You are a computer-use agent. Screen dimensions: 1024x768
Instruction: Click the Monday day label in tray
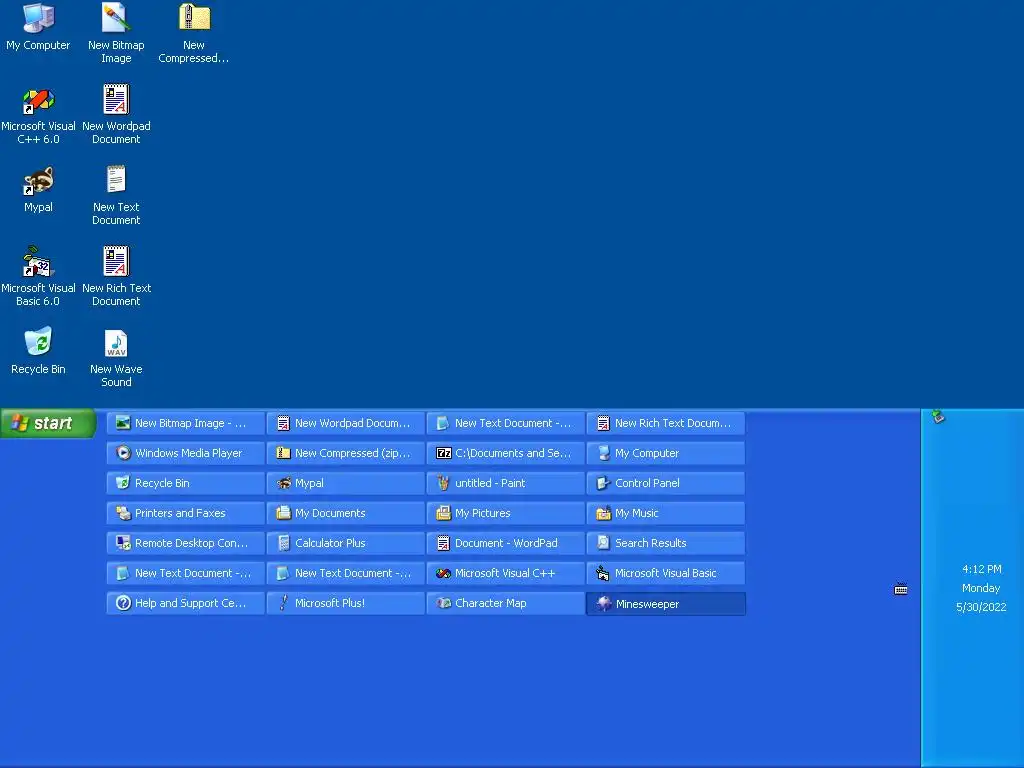point(981,588)
